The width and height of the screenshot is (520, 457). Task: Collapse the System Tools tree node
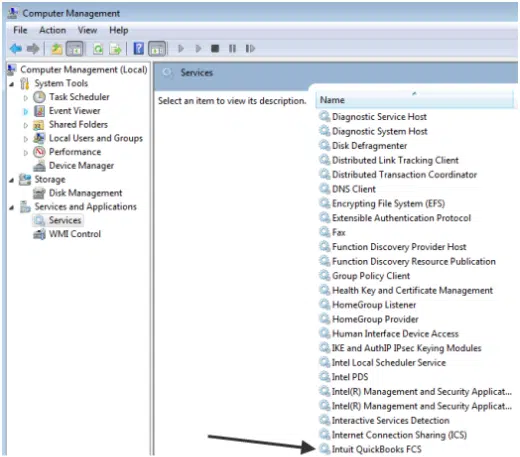pyautogui.click(x=12, y=84)
